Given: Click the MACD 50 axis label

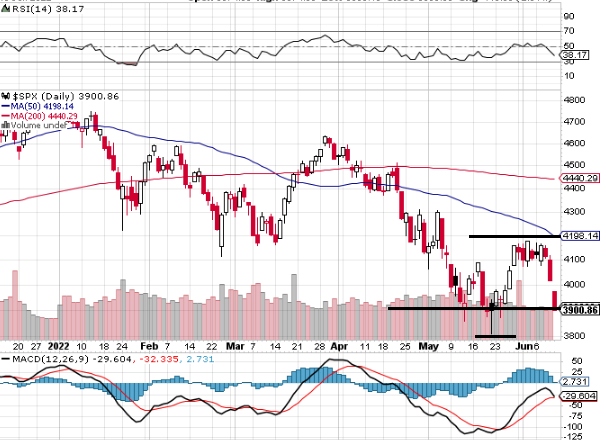Looking at the screenshot, I should [577, 361].
